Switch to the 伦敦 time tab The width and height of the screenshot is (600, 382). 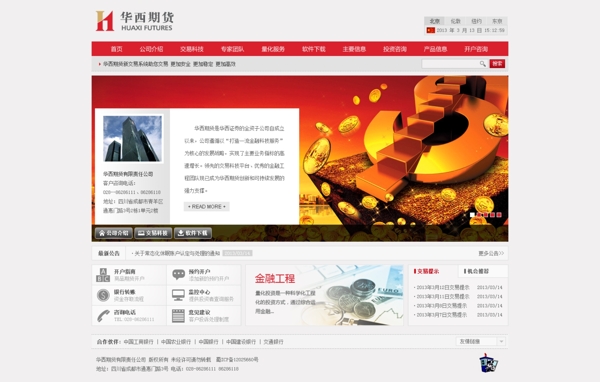point(455,21)
